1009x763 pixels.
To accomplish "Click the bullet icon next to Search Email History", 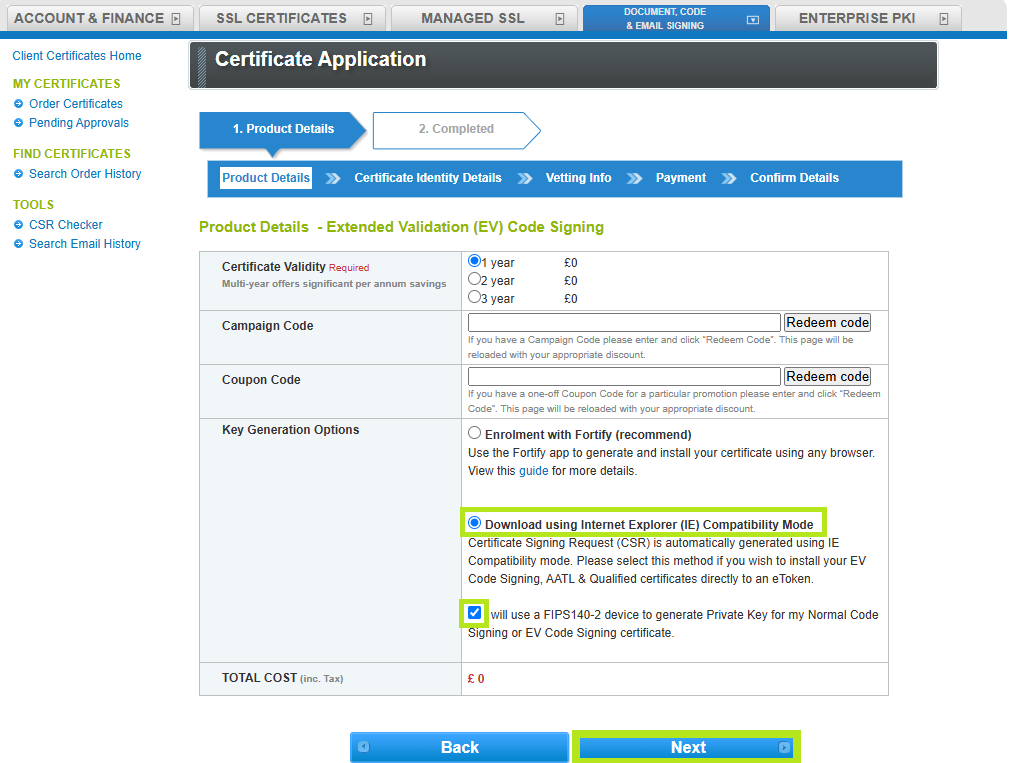I will pos(19,244).
